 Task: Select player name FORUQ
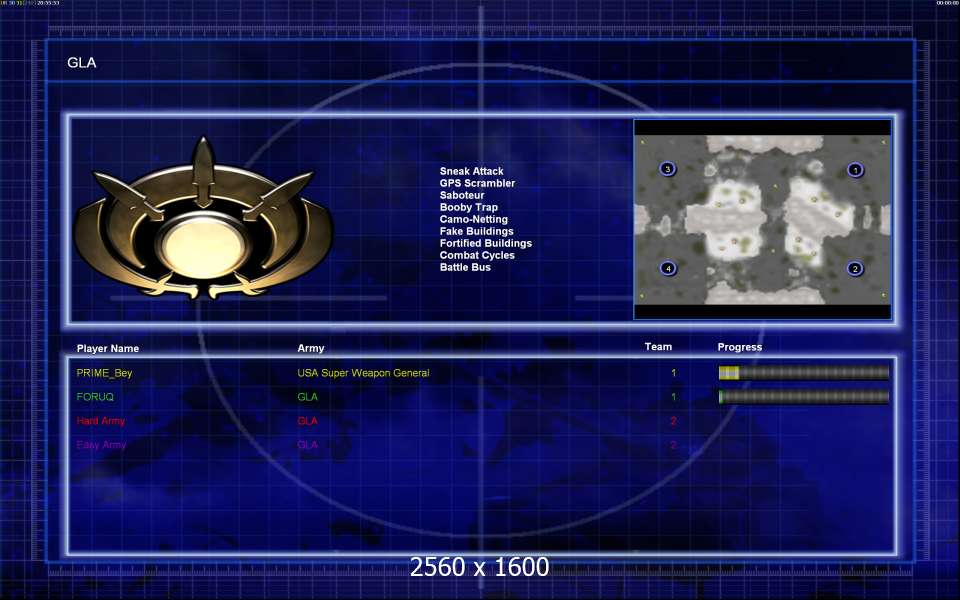(95, 397)
